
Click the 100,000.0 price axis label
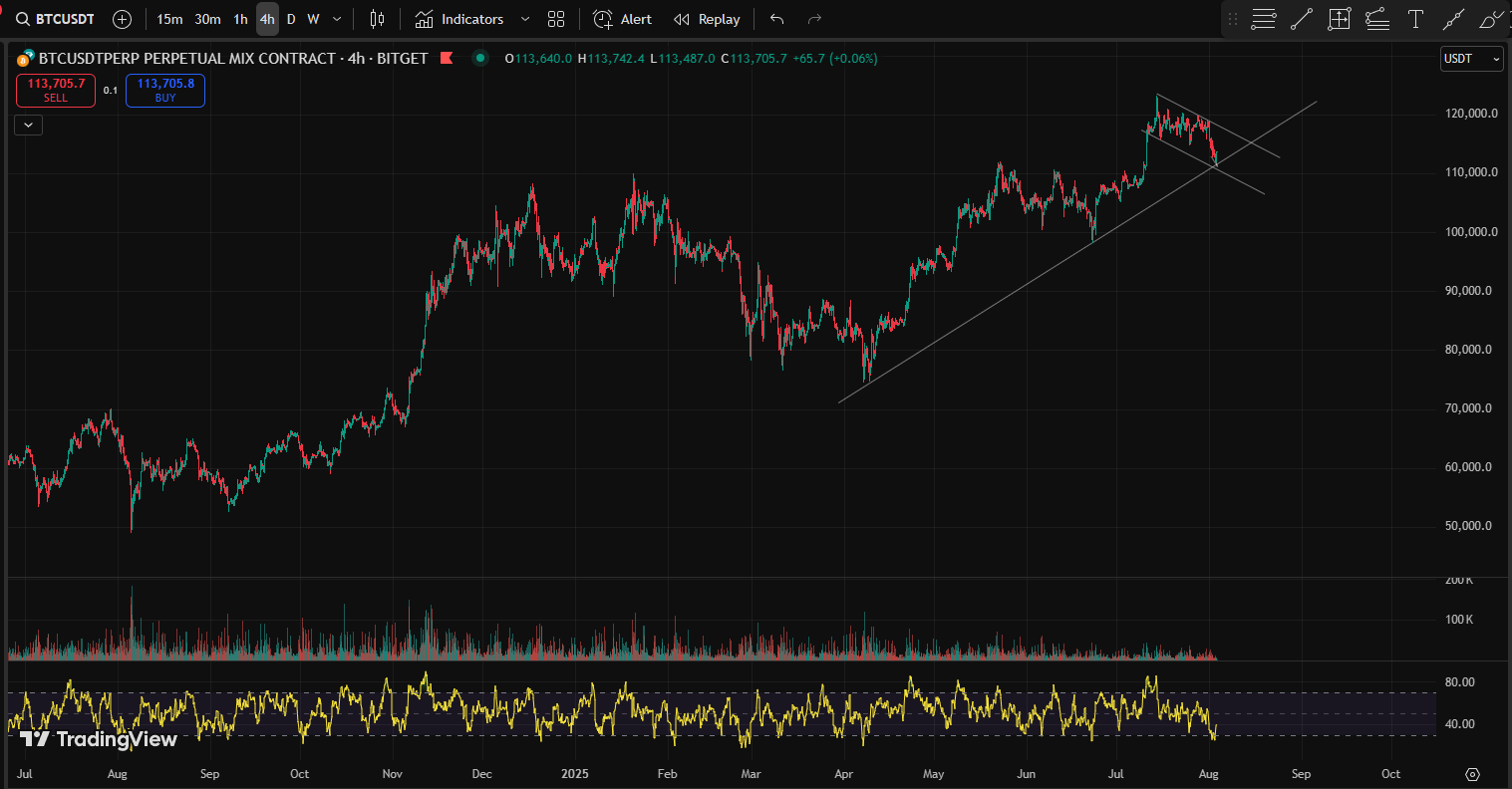(x=1471, y=232)
